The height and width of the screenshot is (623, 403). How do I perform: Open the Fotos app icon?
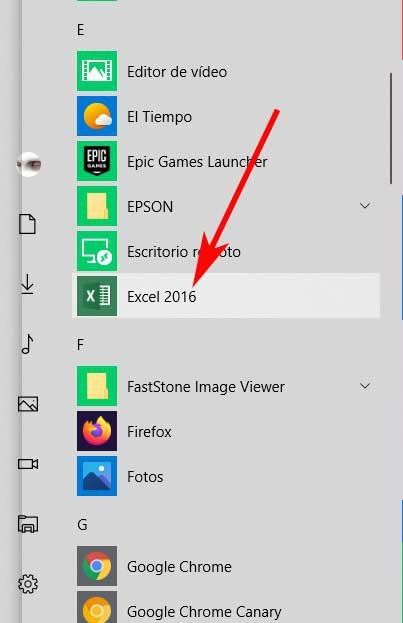click(97, 476)
